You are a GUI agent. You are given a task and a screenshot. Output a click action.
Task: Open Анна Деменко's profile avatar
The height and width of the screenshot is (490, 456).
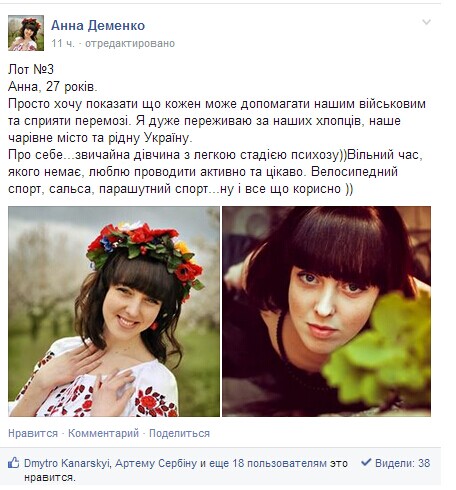(x=26, y=33)
